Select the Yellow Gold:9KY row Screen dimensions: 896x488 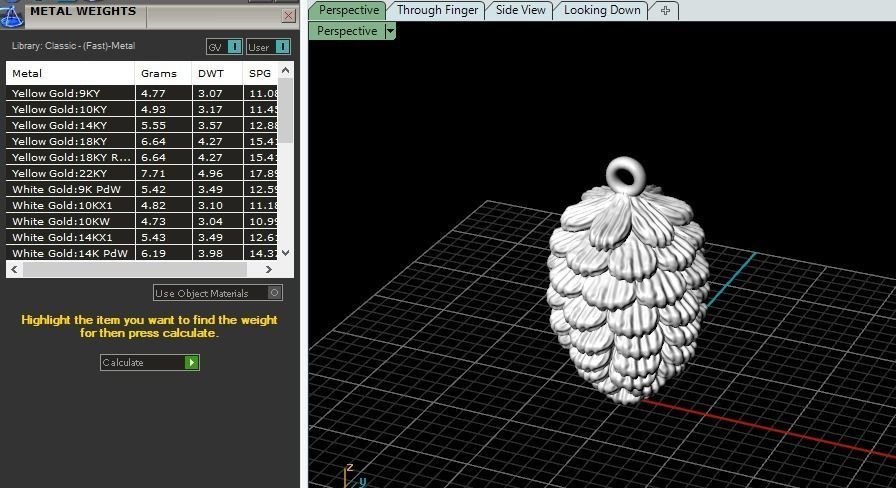tap(142, 93)
